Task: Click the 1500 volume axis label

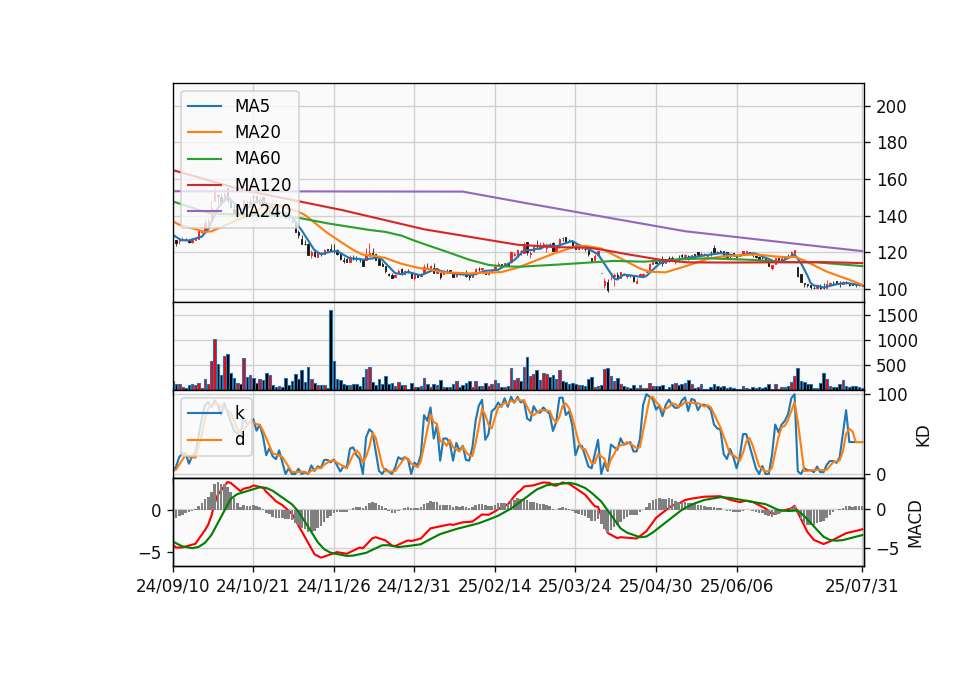Action: point(897,316)
